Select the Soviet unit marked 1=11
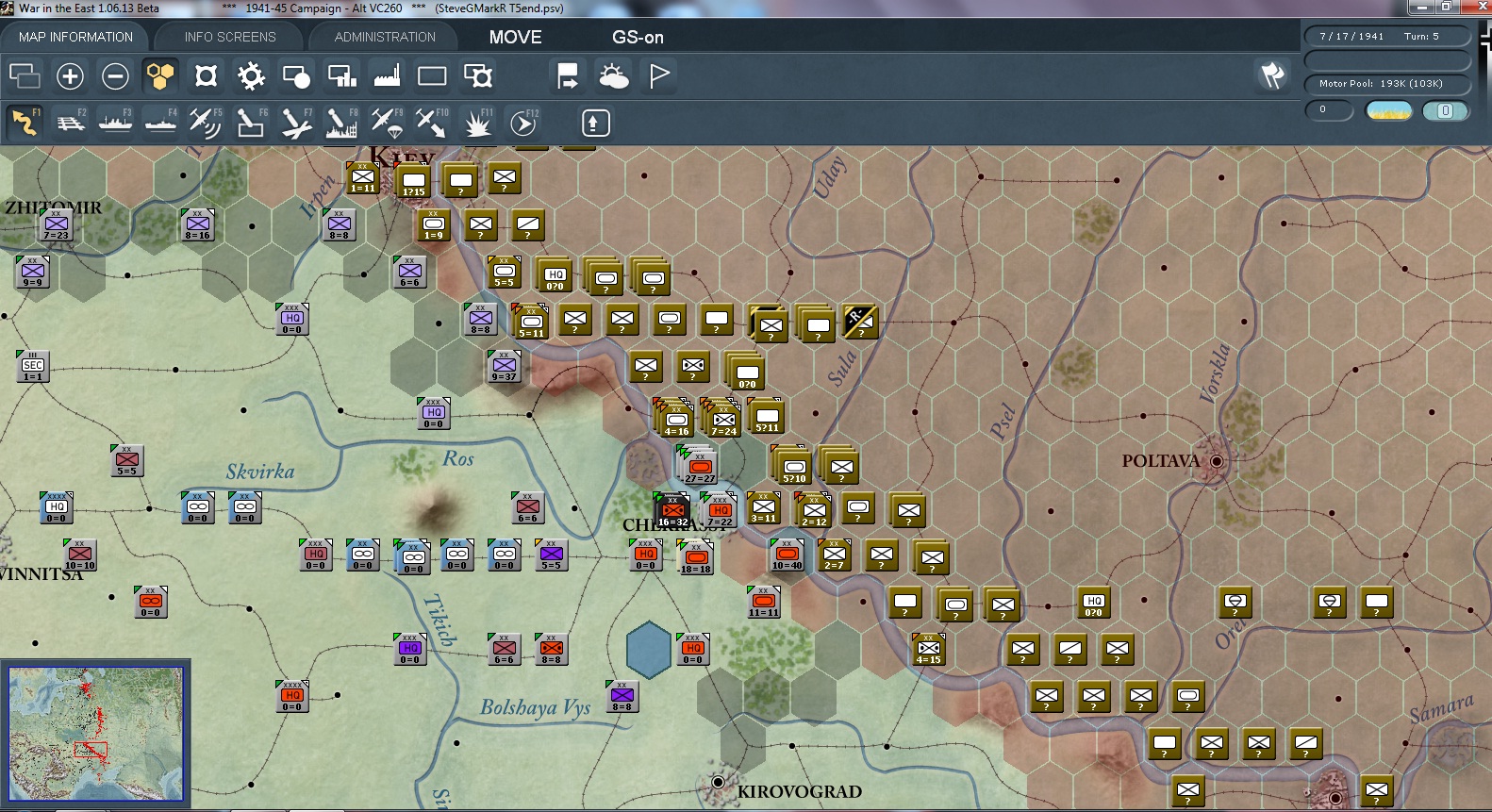 tap(363, 178)
